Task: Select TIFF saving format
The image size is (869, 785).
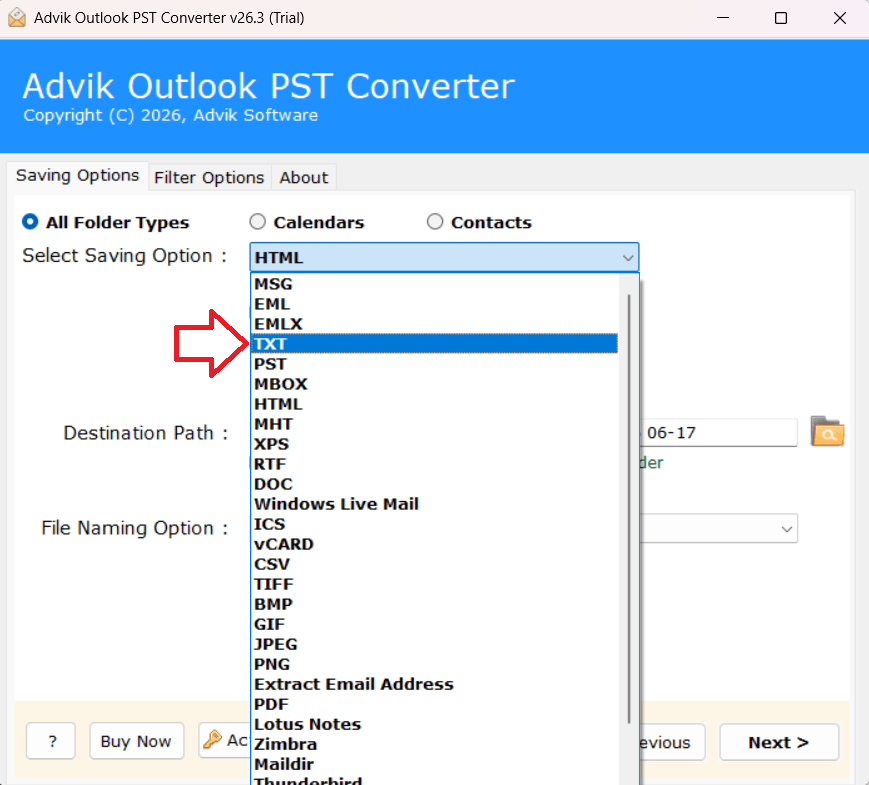Action: tap(435, 584)
